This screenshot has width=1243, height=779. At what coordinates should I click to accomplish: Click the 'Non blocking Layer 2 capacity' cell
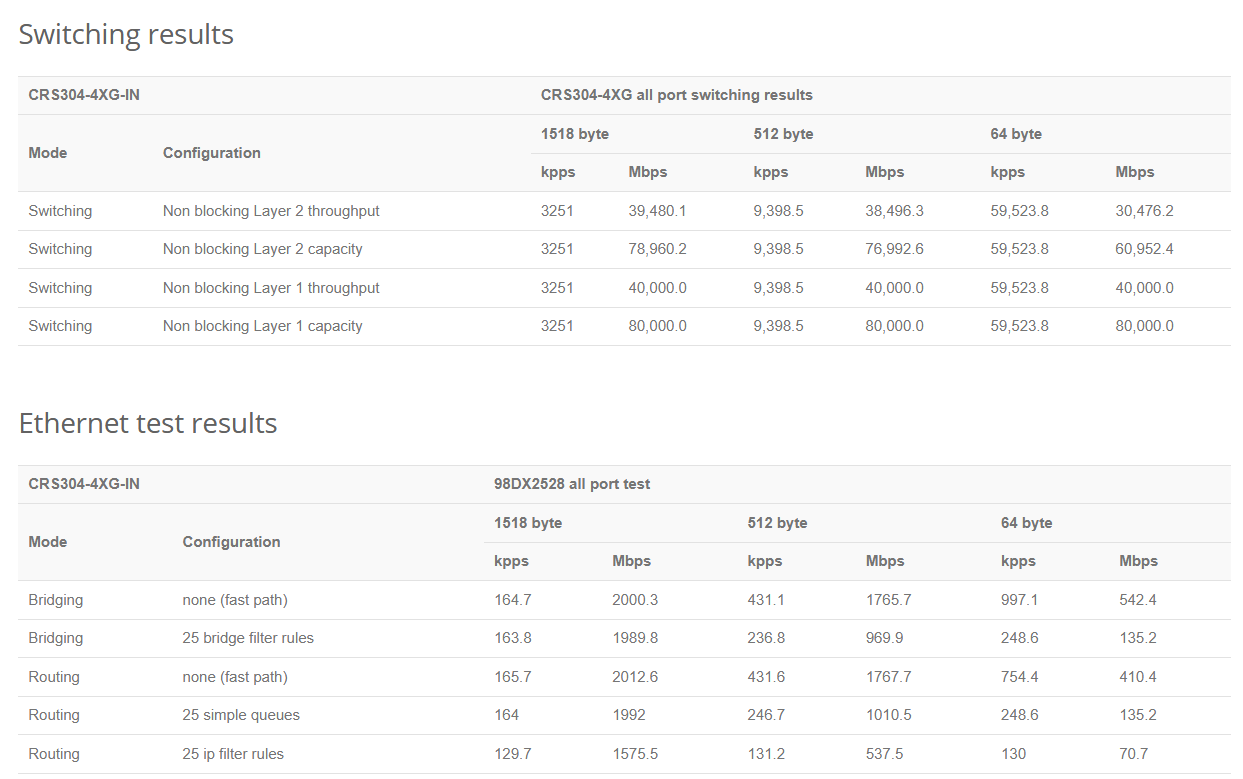(262, 250)
